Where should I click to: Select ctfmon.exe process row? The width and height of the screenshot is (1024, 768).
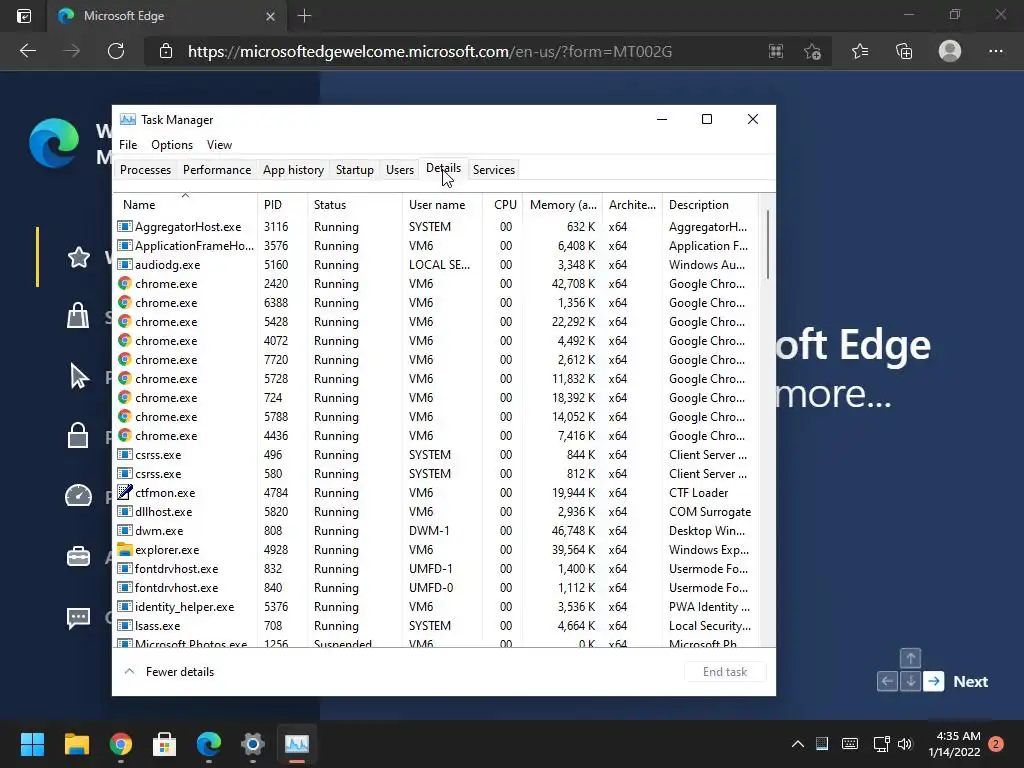pos(436,492)
